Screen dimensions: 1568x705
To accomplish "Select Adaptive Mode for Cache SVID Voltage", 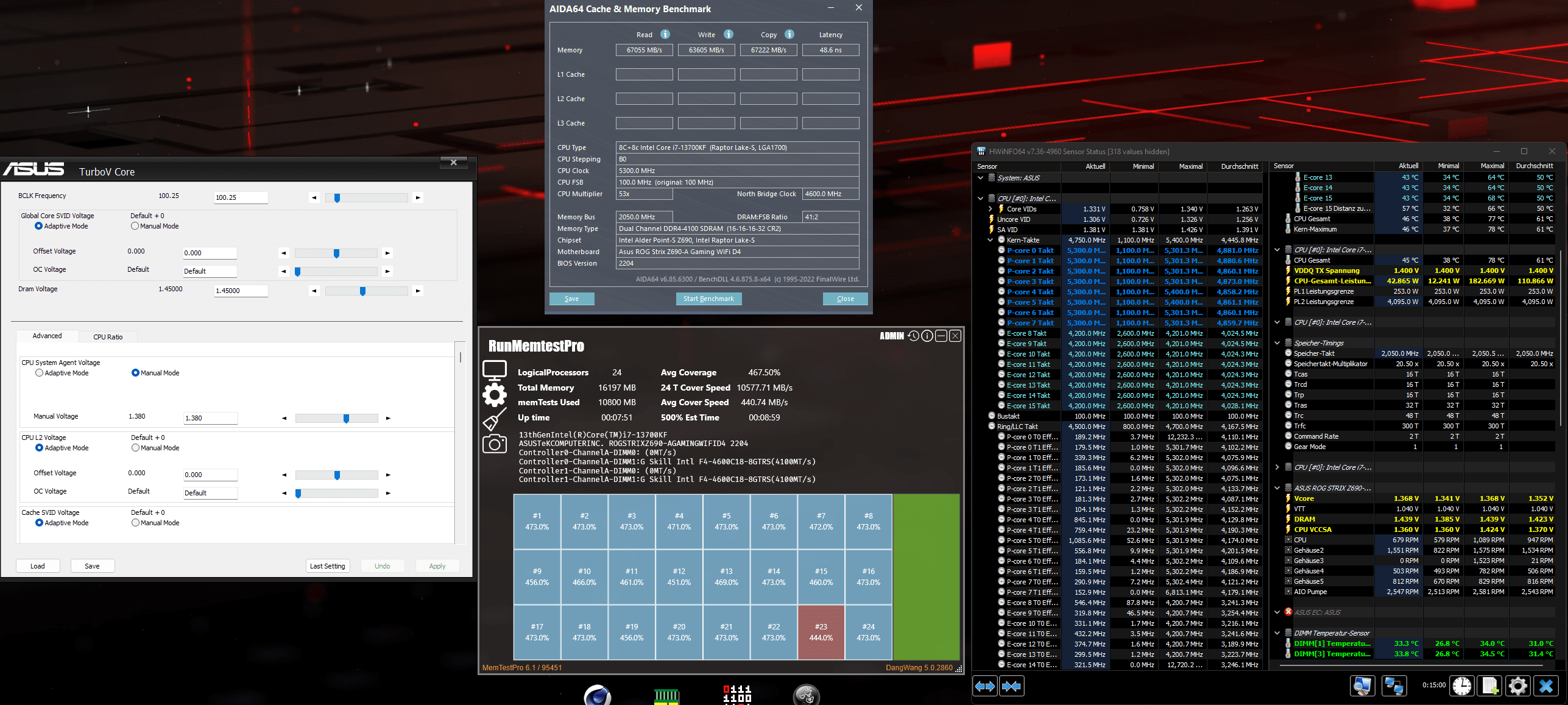I will 39,523.
